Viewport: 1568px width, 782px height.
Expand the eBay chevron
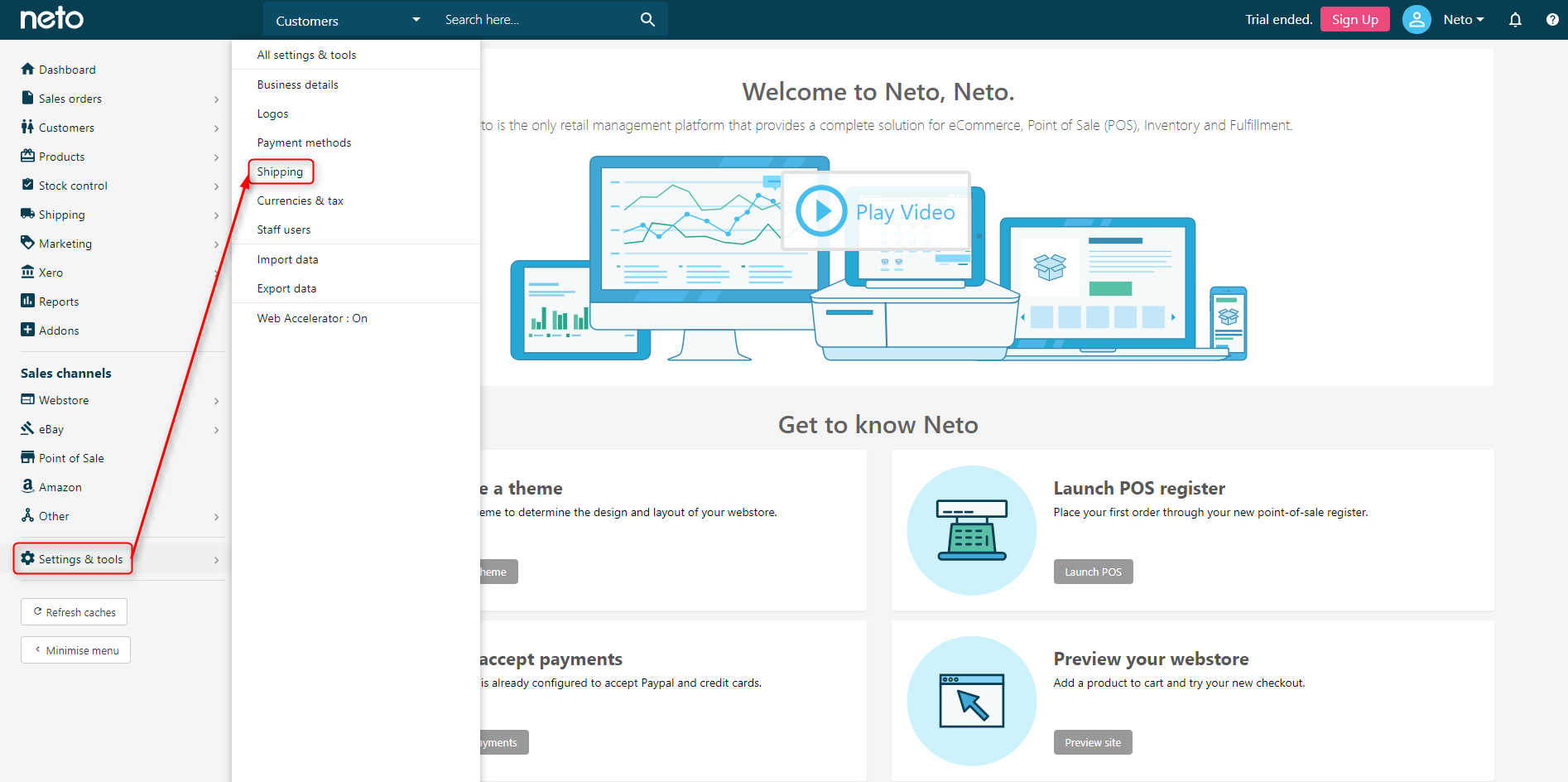click(217, 430)
